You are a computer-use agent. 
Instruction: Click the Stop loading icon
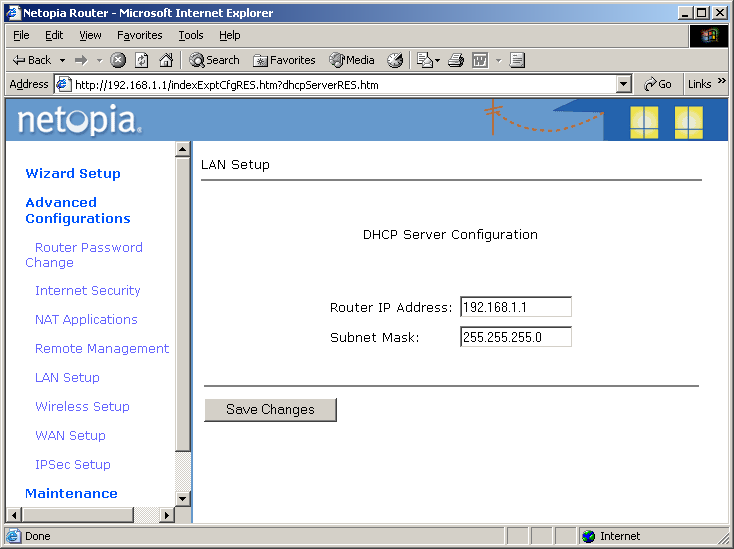[118, 60]
